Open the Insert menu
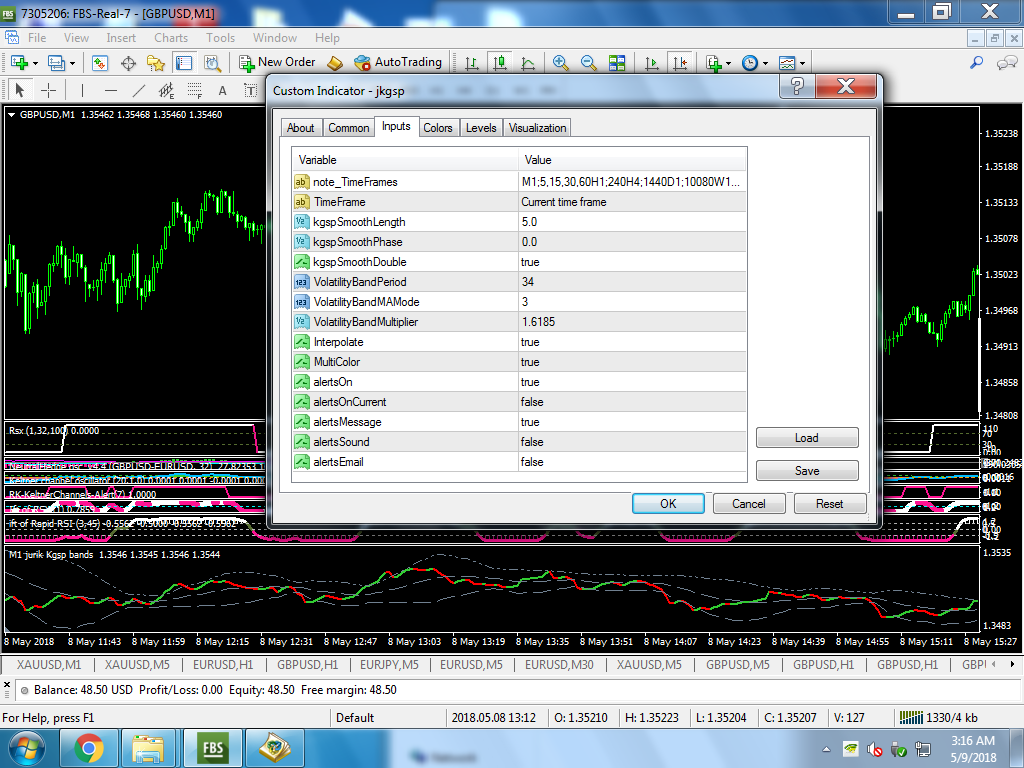Image resolution: width=1024 pixels, height=768 pixels. point(121,38)
